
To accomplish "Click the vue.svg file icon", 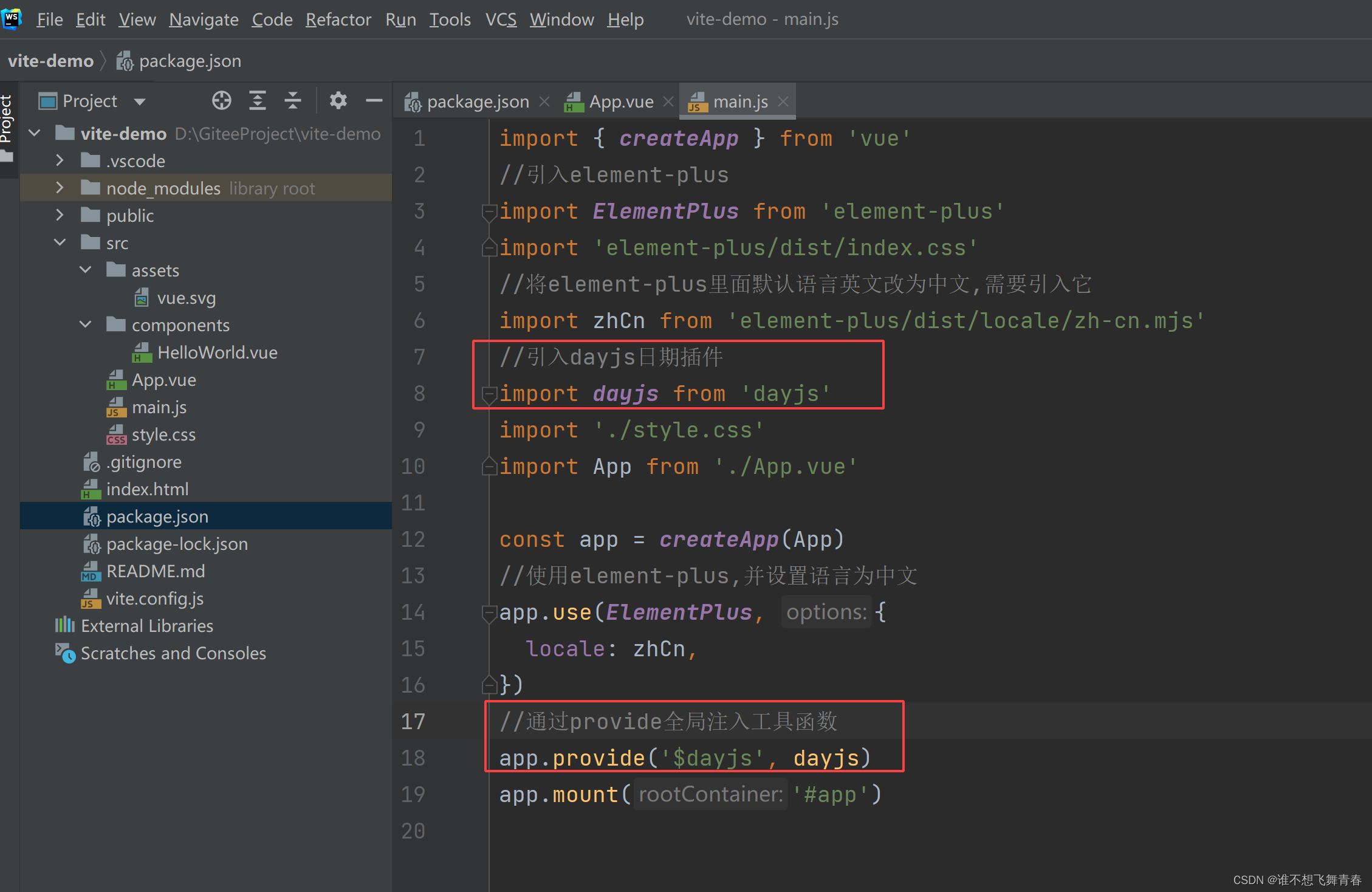I will (142, 298).
